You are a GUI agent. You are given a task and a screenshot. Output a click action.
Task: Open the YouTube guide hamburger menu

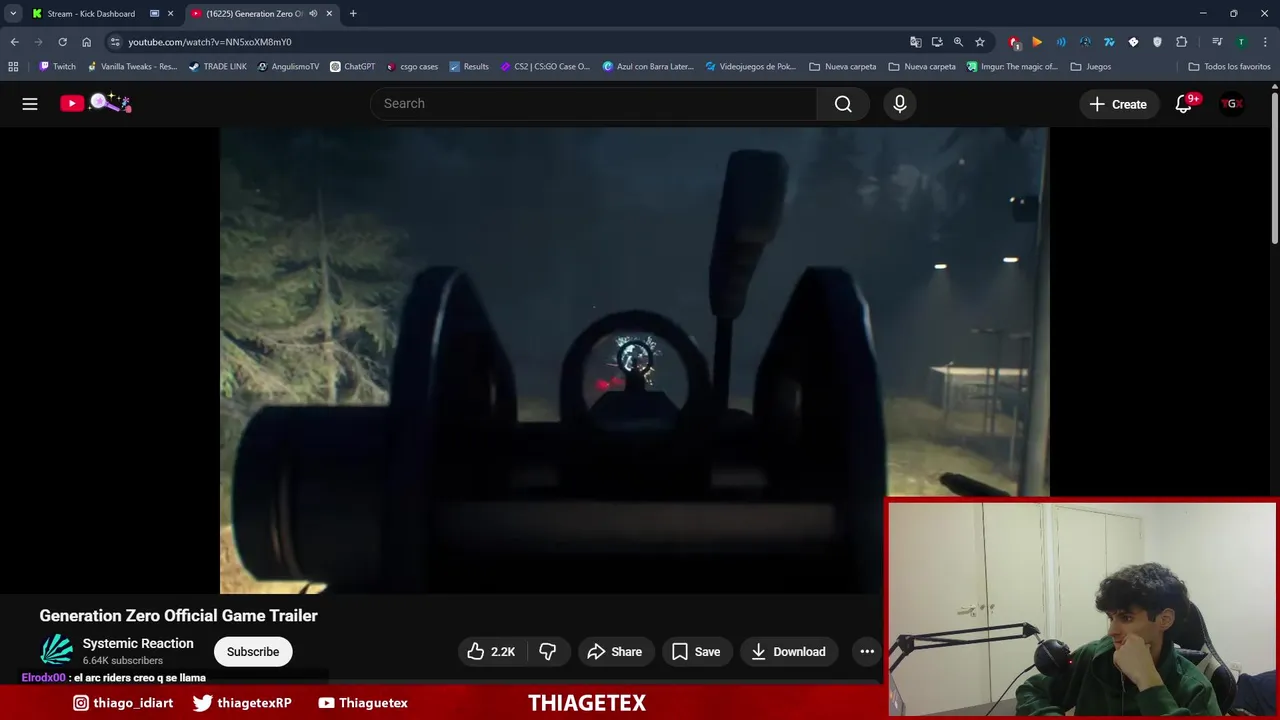[x=30, y=104]
